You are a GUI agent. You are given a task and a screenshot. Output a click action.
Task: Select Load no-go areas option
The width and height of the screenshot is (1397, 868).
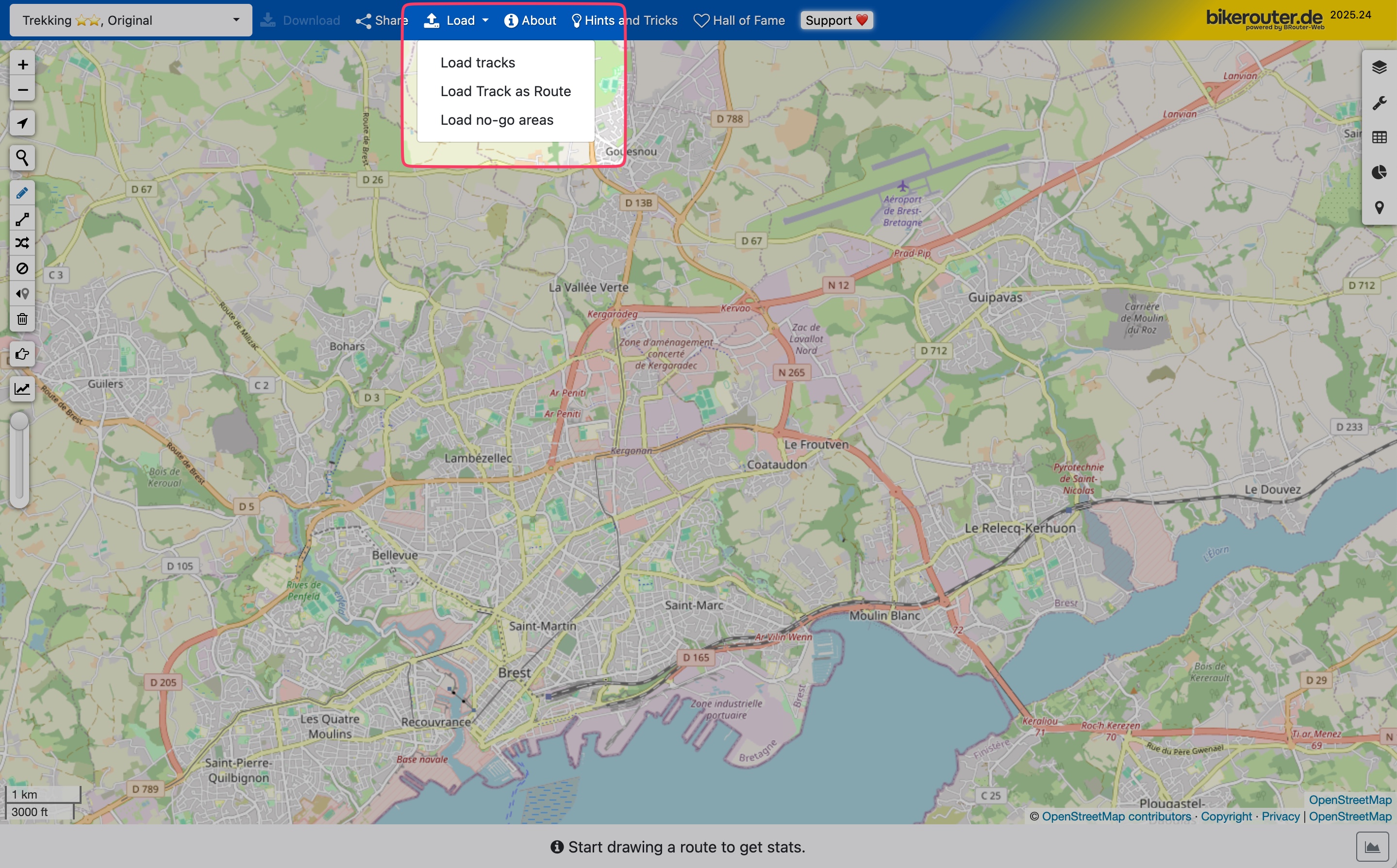pos(497,120)
